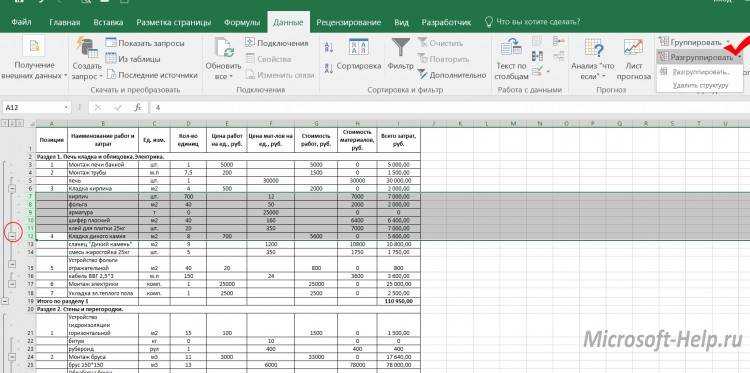Open the Name Box dropdown arrow
This screenshot has width=750, height=373.
(x=66, y=108)
